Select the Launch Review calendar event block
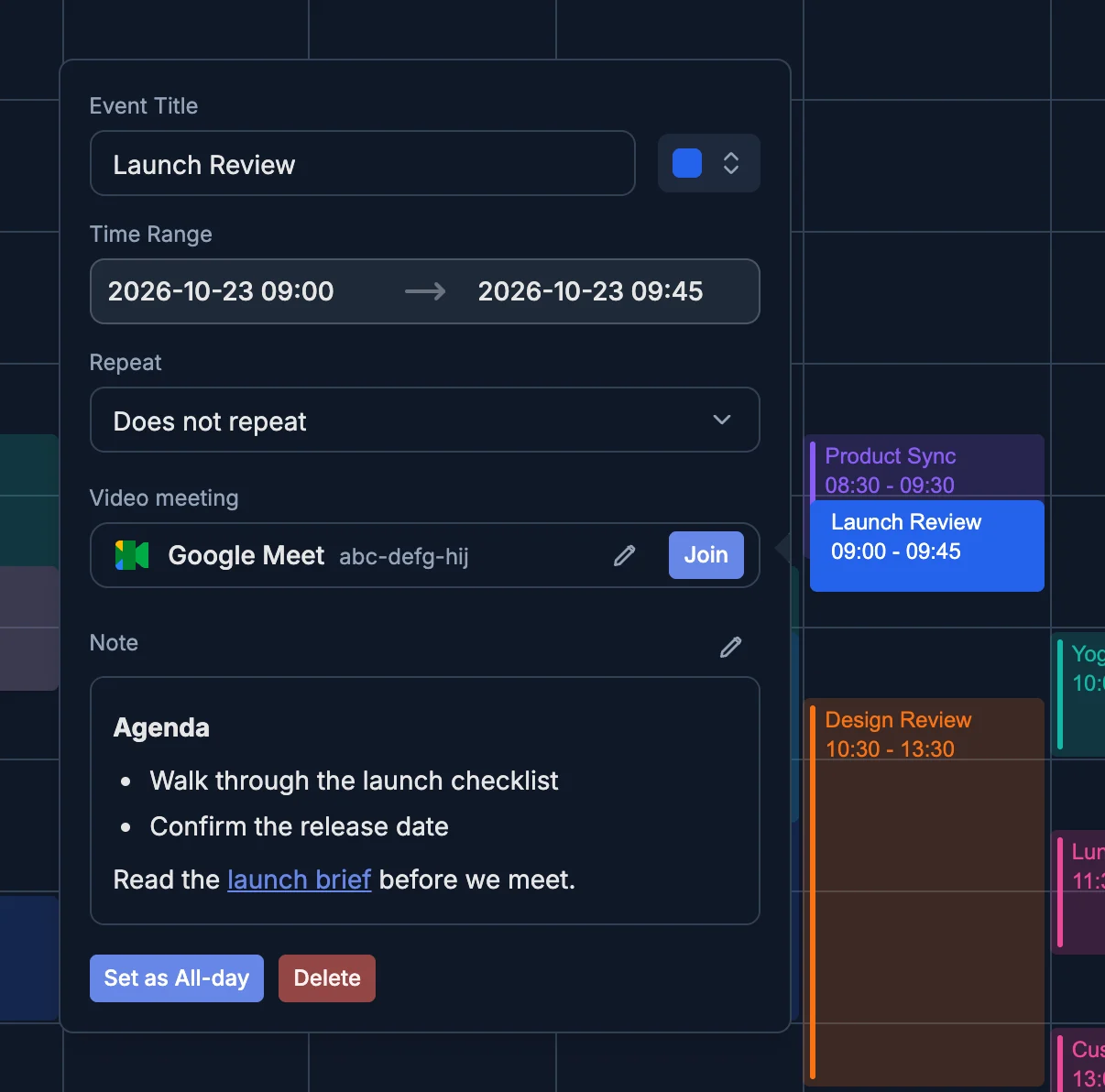The width and height of the screenshot is (1105, 1092). click(x=927, y=546)
